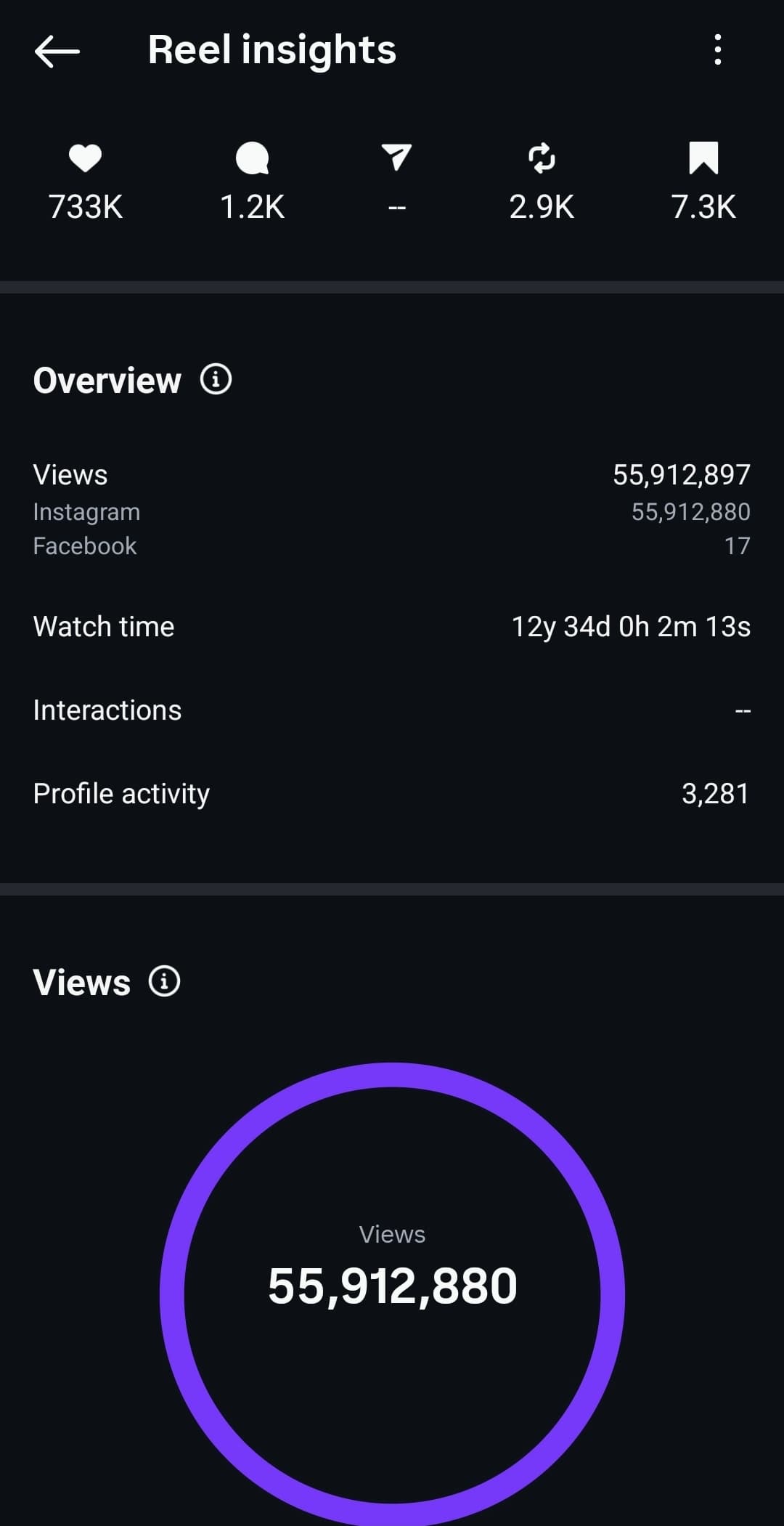Image resolution: width=784 pixels, height=1526 pixels.
Task: Open the Views section info icon
Action: pos(164,981)
